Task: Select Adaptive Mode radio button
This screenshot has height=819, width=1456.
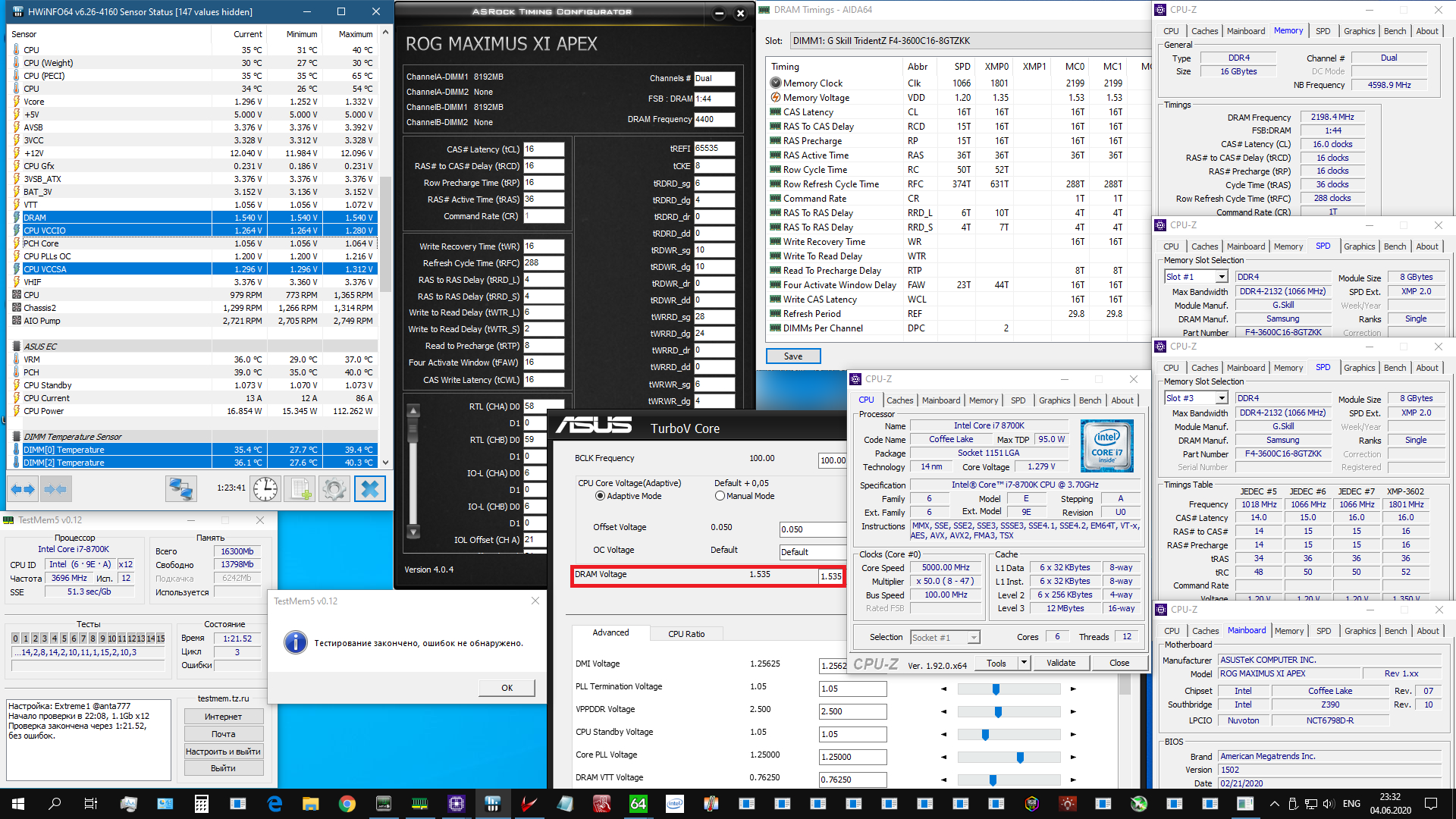Action: coord(600,496)
